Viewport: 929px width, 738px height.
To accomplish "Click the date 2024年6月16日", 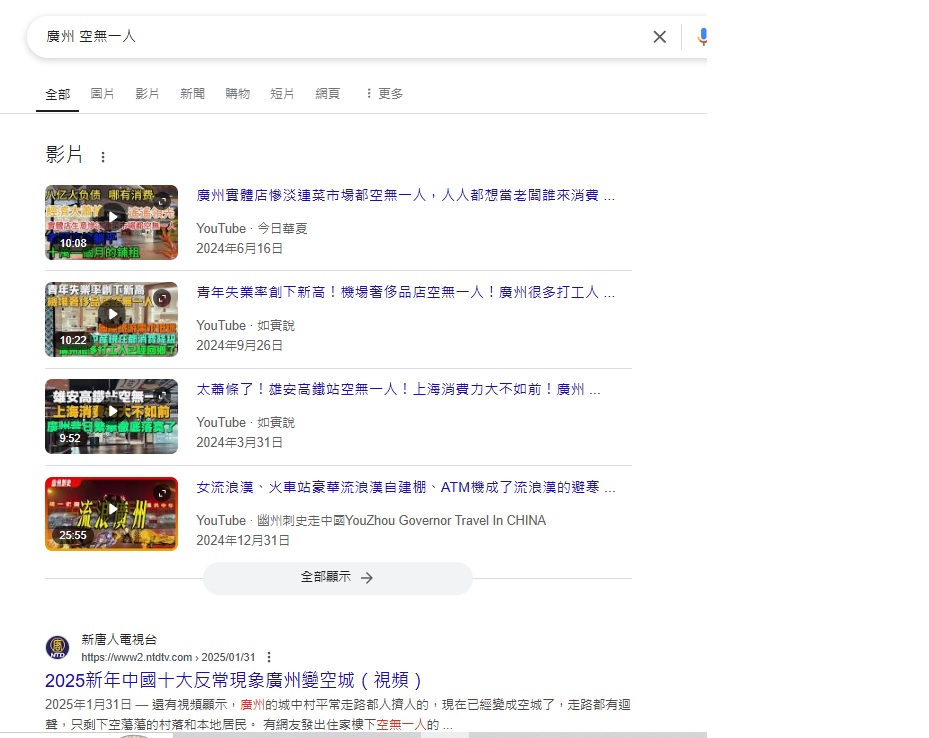I will tap(239, 249).
